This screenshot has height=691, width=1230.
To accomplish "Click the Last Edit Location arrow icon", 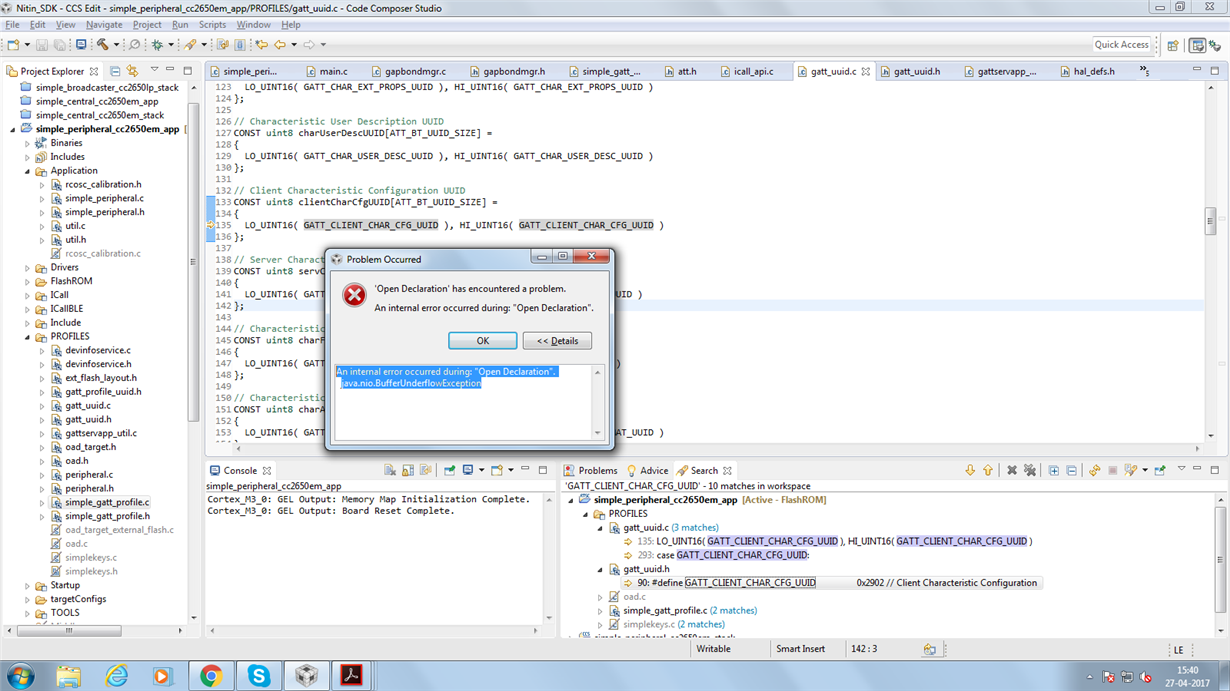I will tap(262, 44).
